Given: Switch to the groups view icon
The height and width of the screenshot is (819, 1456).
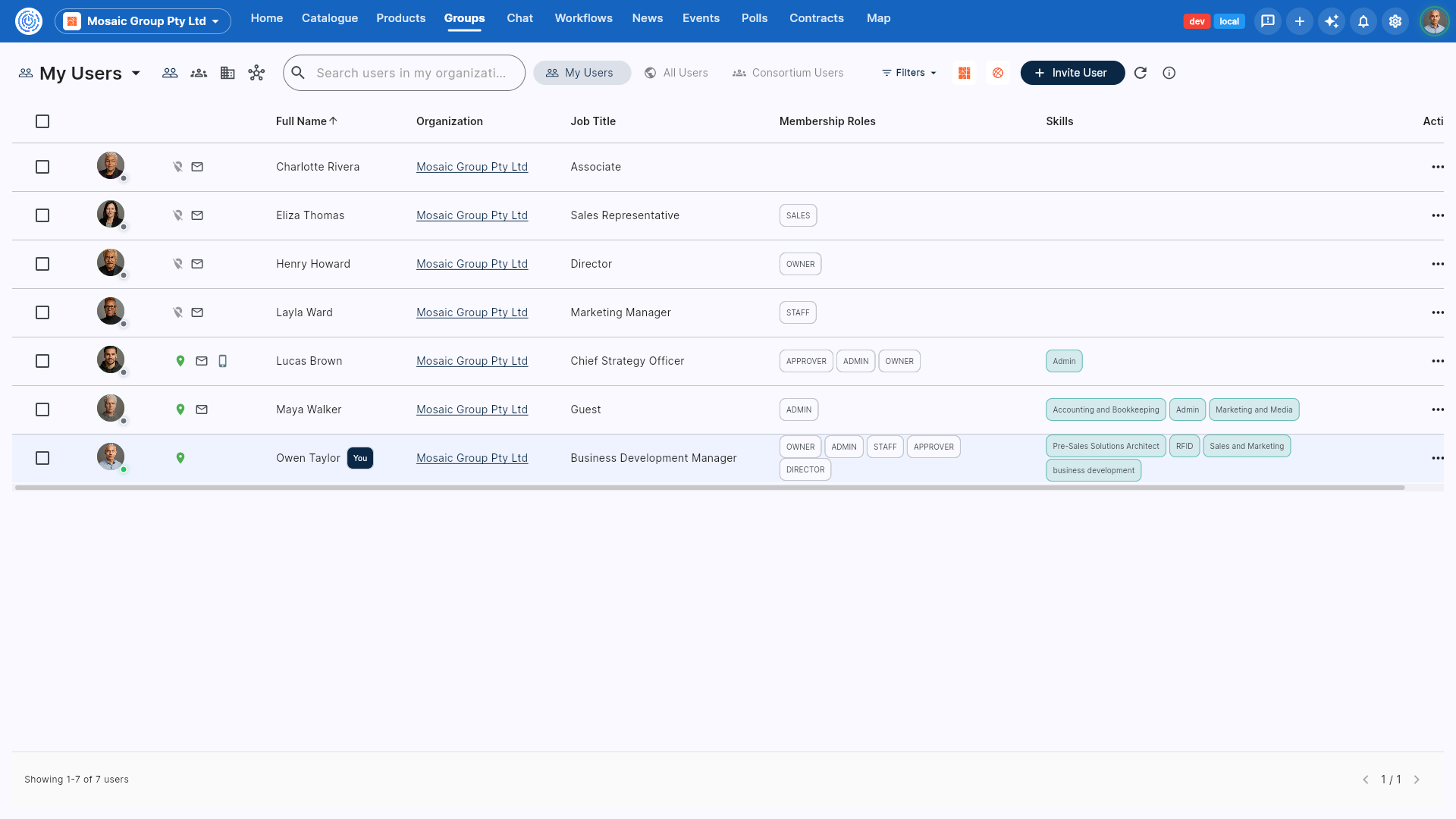Looking at the screenshot, I should 199,73.
